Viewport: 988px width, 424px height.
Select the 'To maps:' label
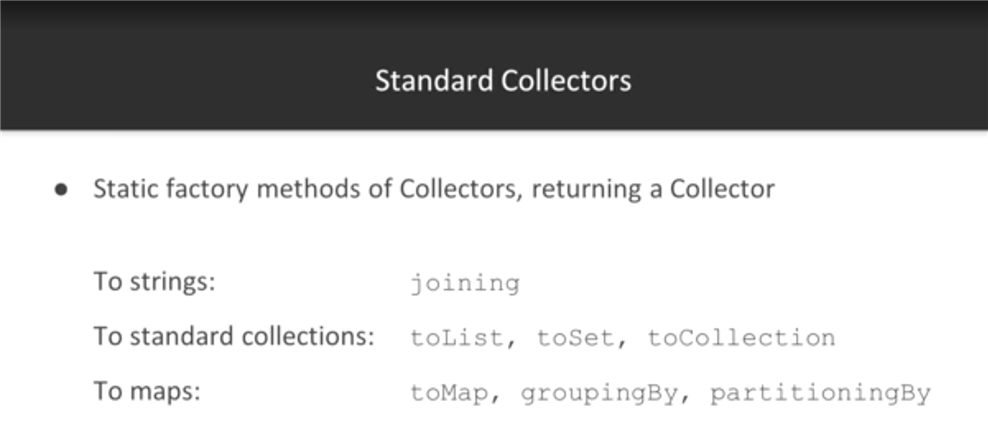point(146,392)
